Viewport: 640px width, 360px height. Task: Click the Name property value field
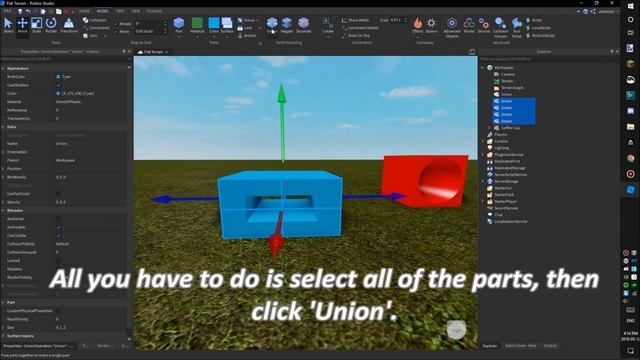tap(91, 144)
